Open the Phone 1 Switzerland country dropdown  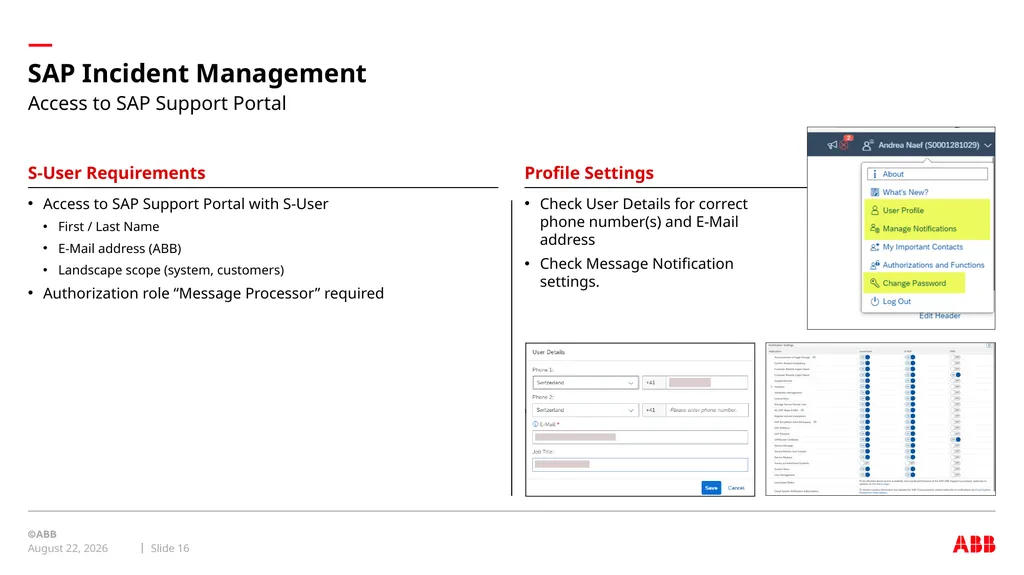tap(585, 383)
